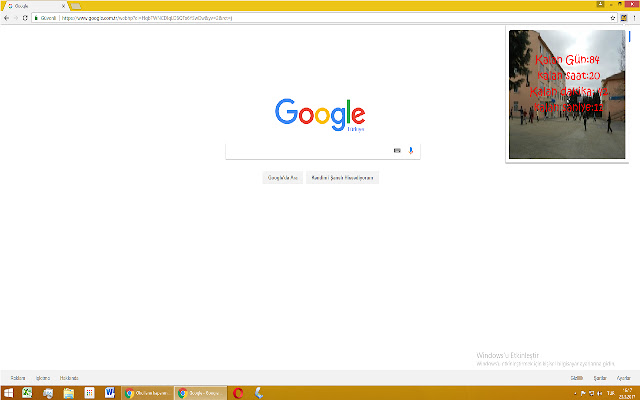Click the Google'da Ara button

tap(282, 178)
